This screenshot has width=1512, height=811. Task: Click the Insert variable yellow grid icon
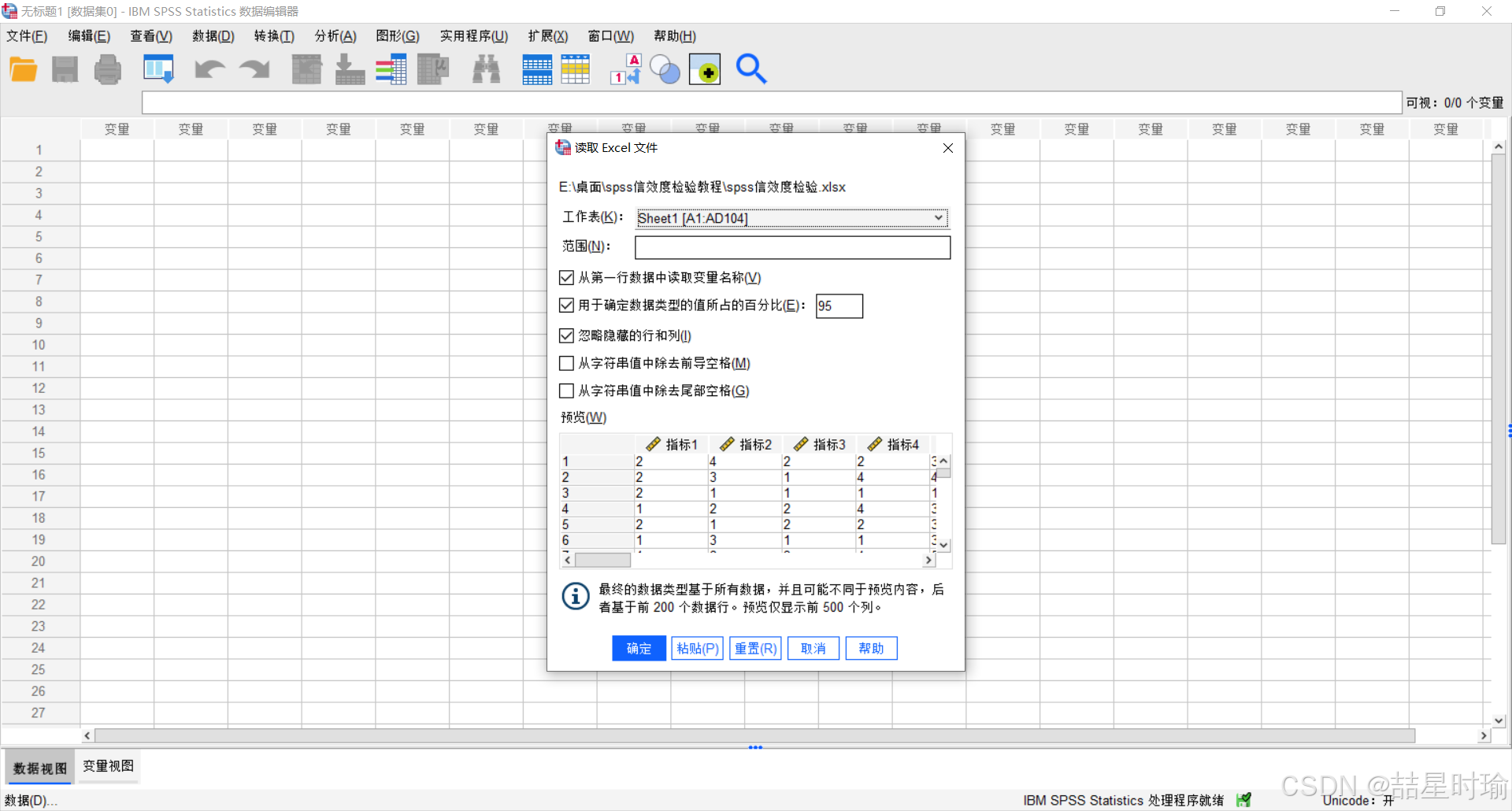point(576,69)
